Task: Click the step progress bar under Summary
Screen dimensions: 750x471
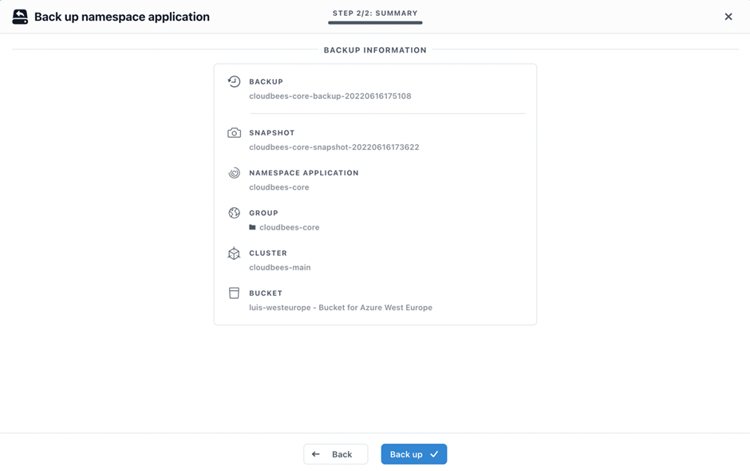Action: coord(375,23)
